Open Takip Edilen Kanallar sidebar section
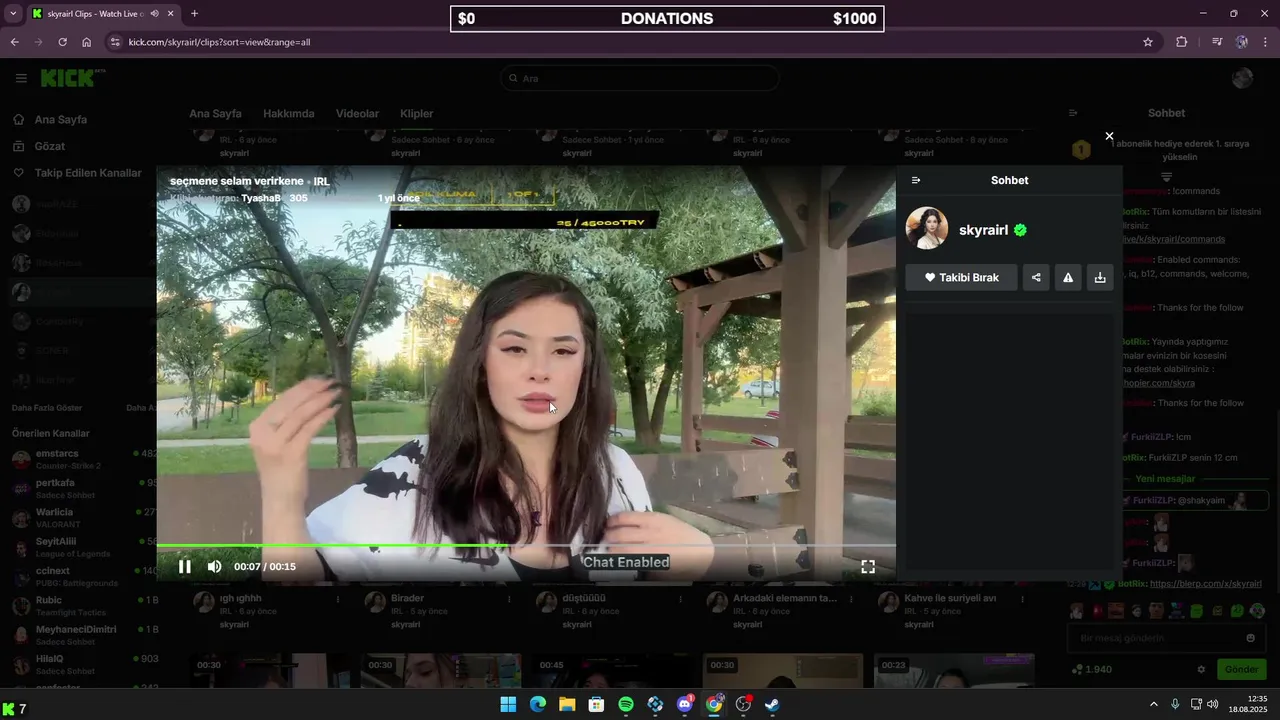 [x=88, y=173]
